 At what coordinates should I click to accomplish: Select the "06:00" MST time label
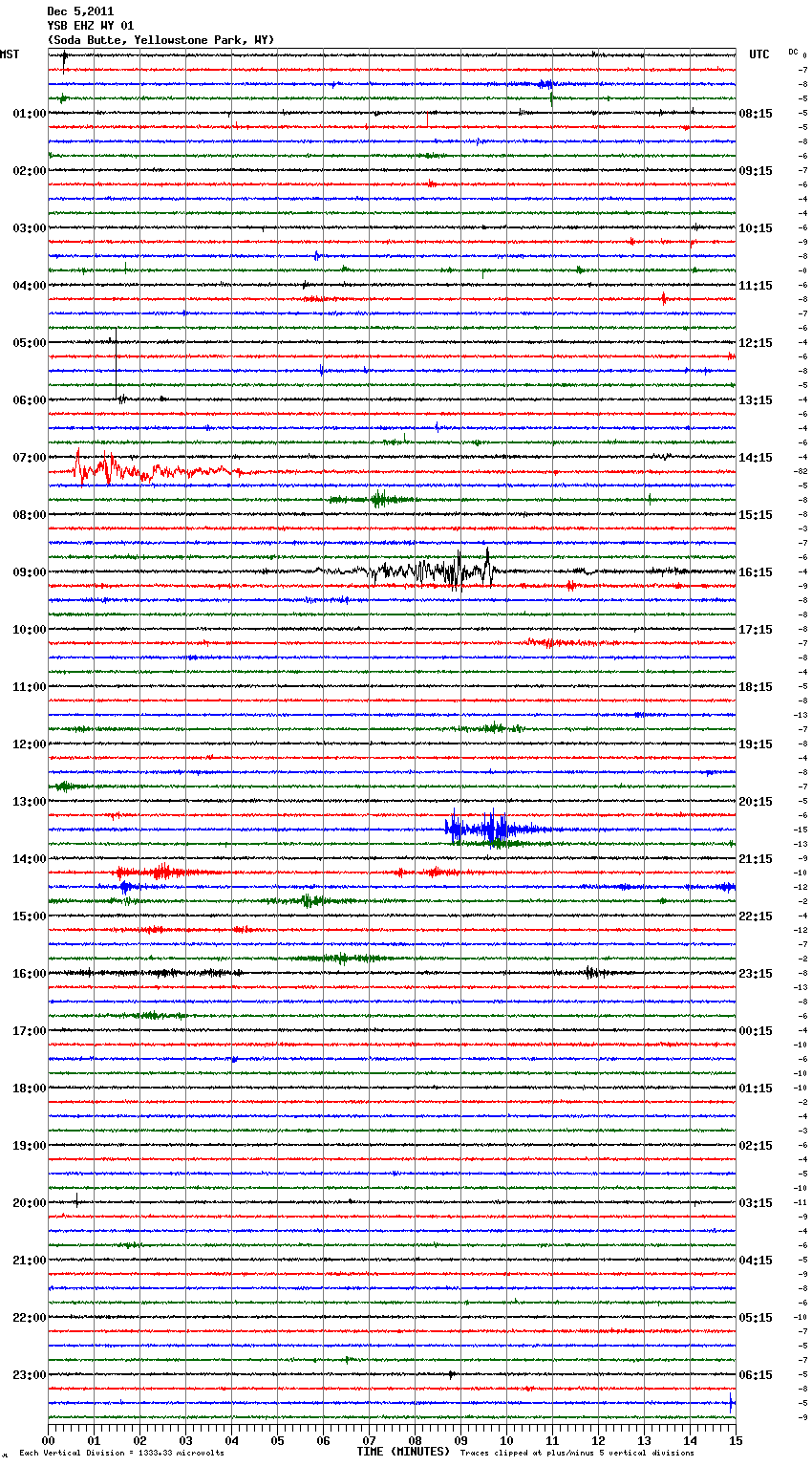30,400
